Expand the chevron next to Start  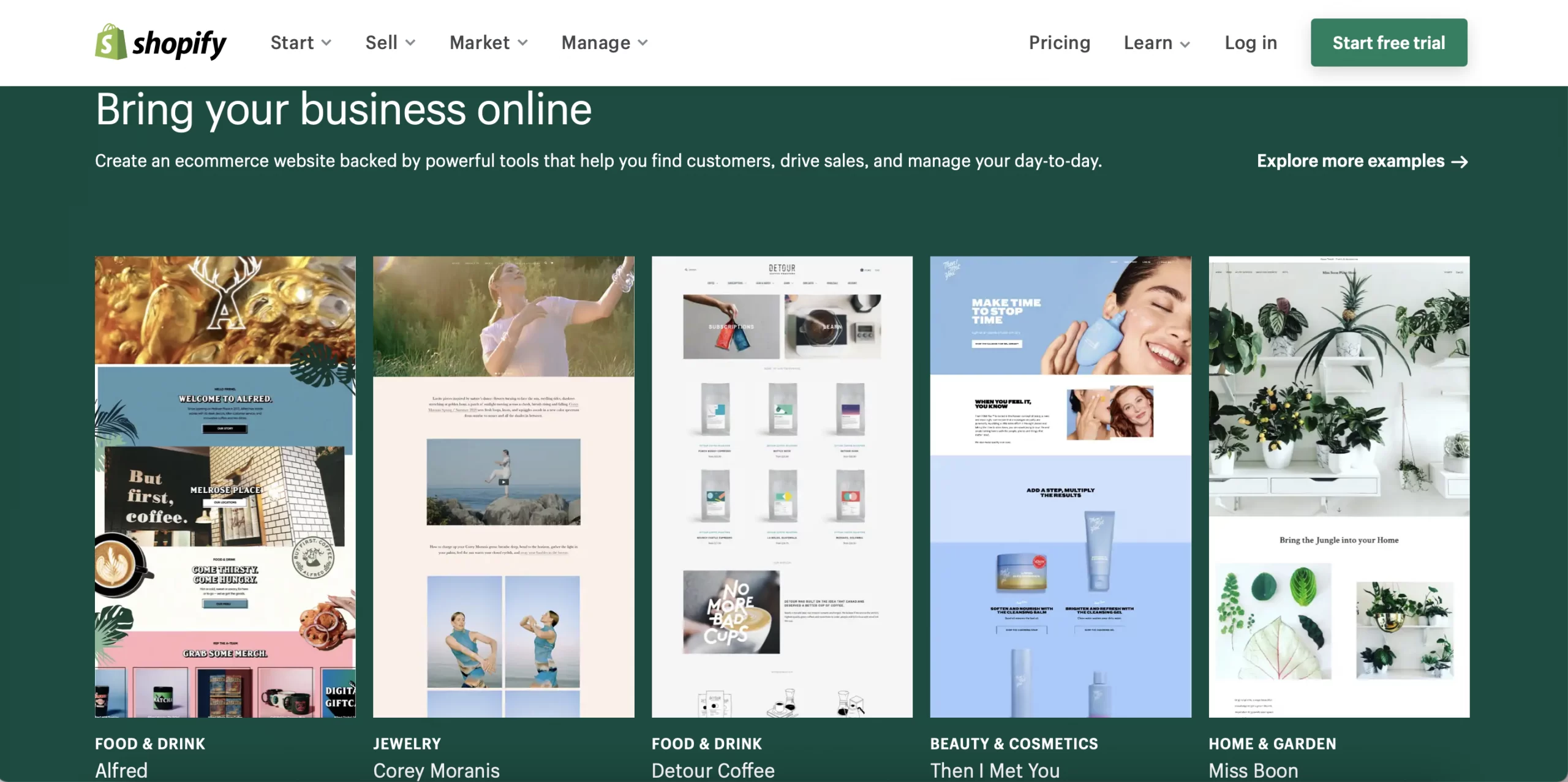click(x=326, y=43)
